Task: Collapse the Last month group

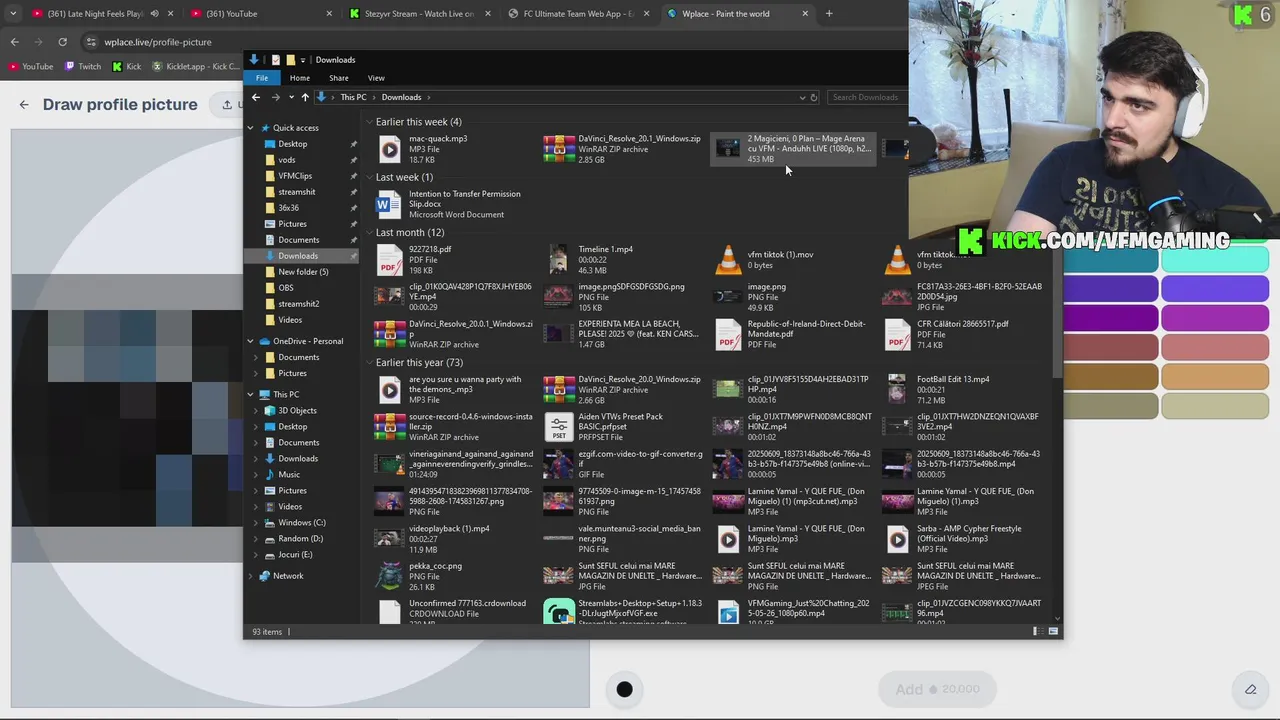Action: [368, 233]
